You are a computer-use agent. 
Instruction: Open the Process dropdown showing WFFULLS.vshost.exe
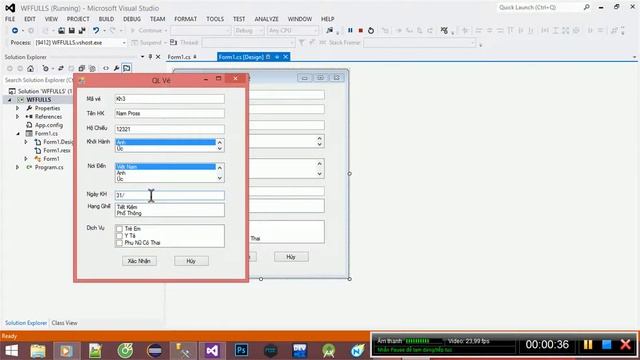tap(124, 42)
